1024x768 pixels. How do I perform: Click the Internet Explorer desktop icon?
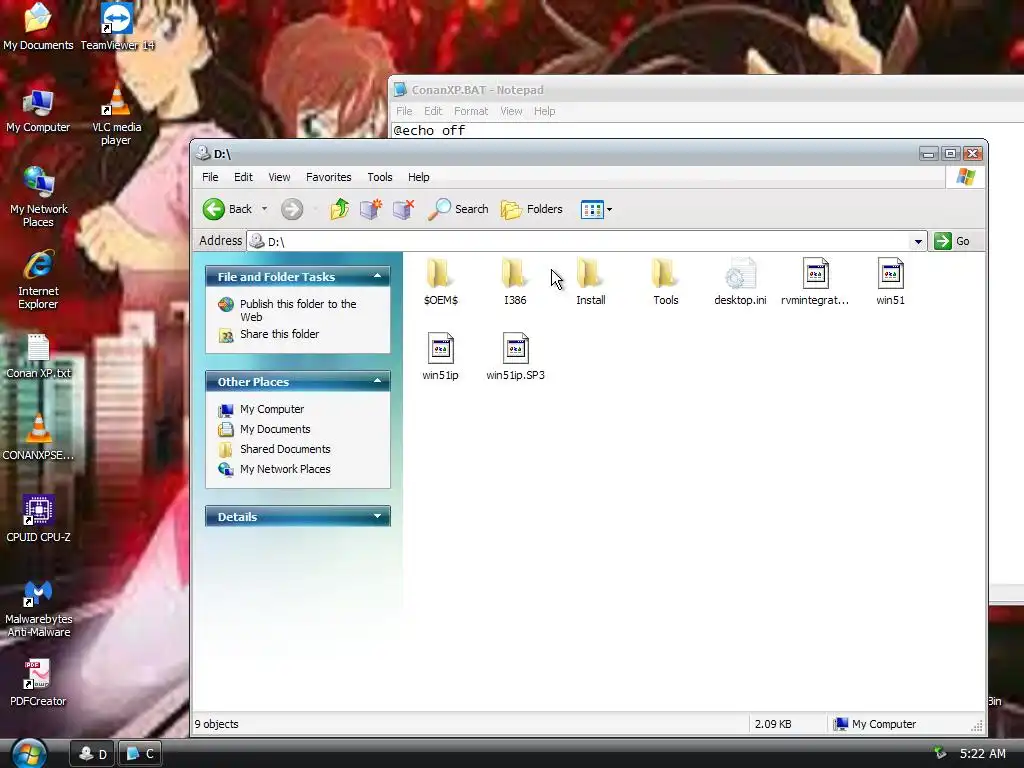pos(38,279)
